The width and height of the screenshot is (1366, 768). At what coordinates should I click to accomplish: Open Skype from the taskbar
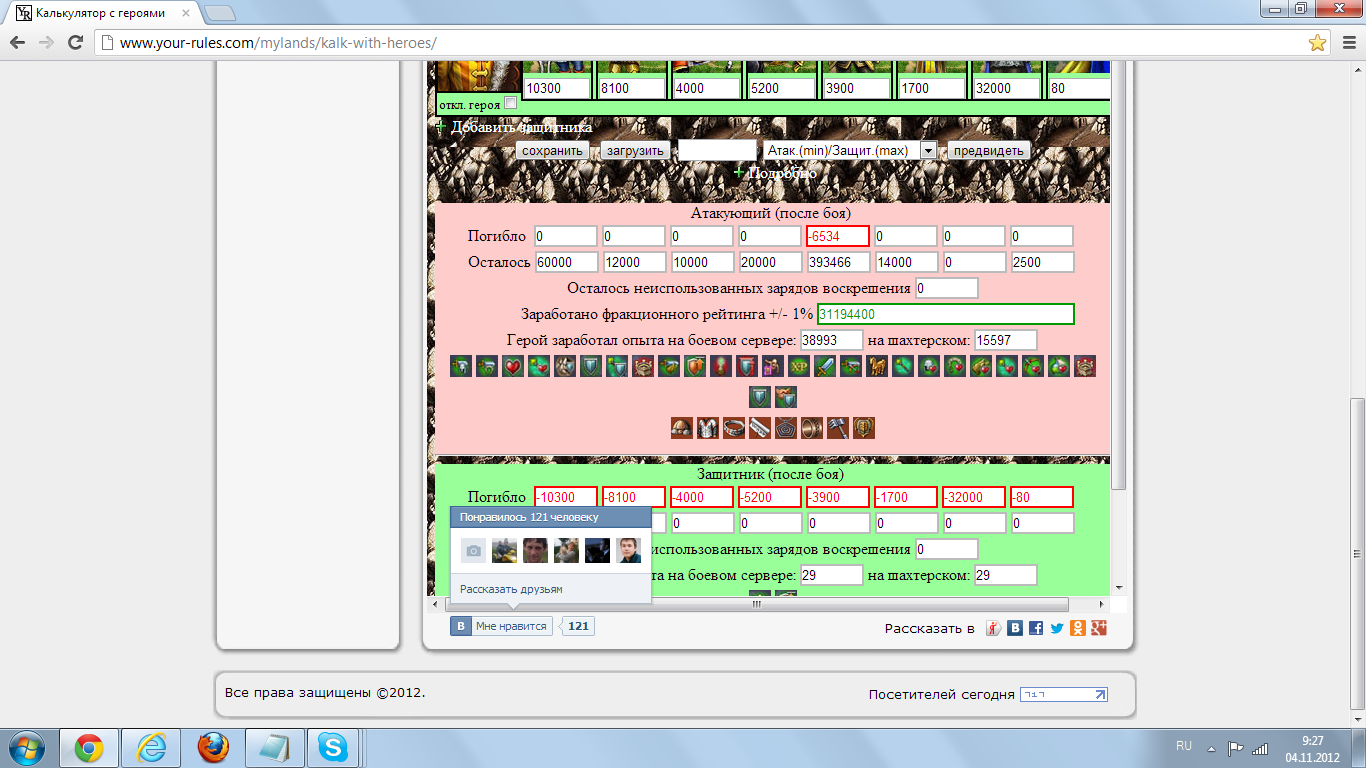[333, 748]
